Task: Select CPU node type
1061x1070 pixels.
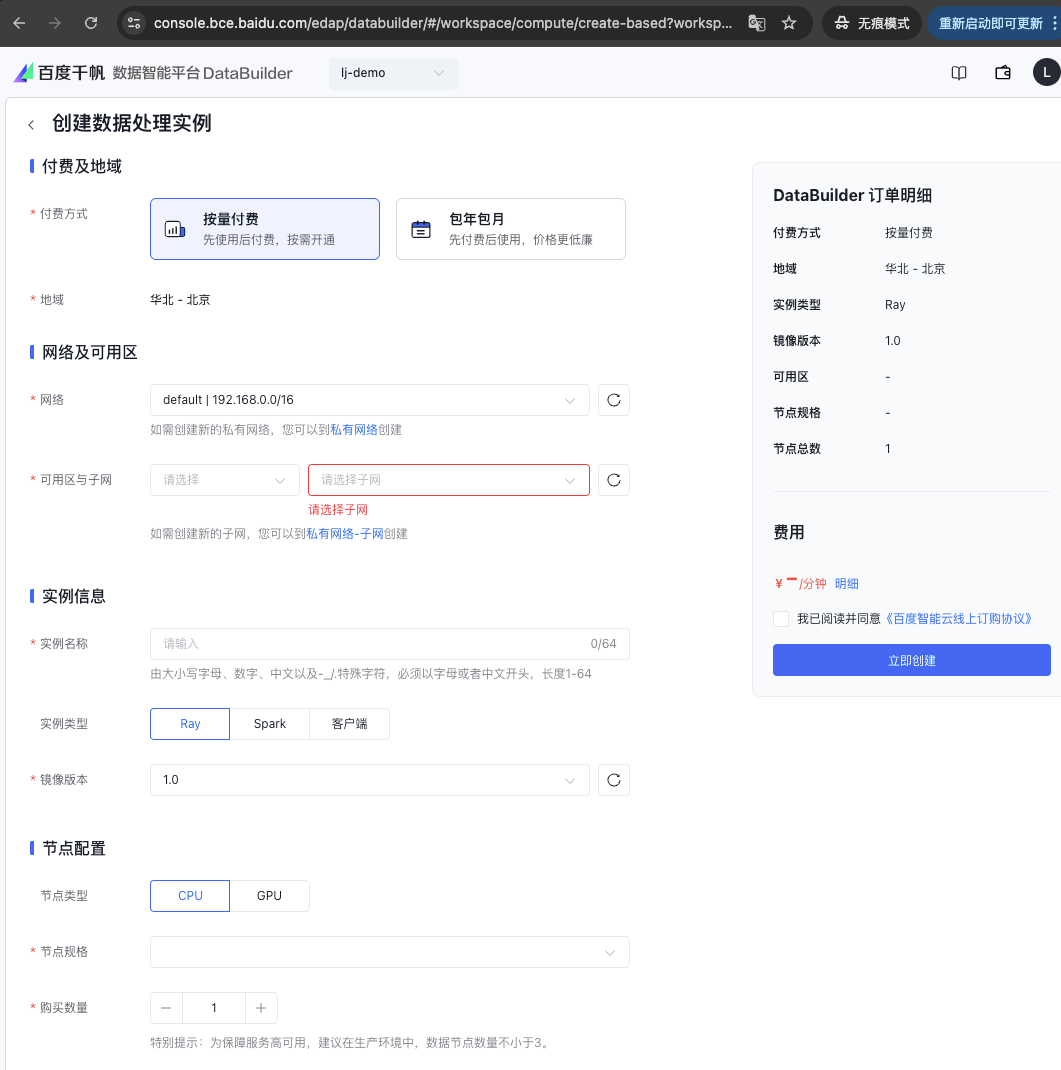Action: tap(190, 895)
